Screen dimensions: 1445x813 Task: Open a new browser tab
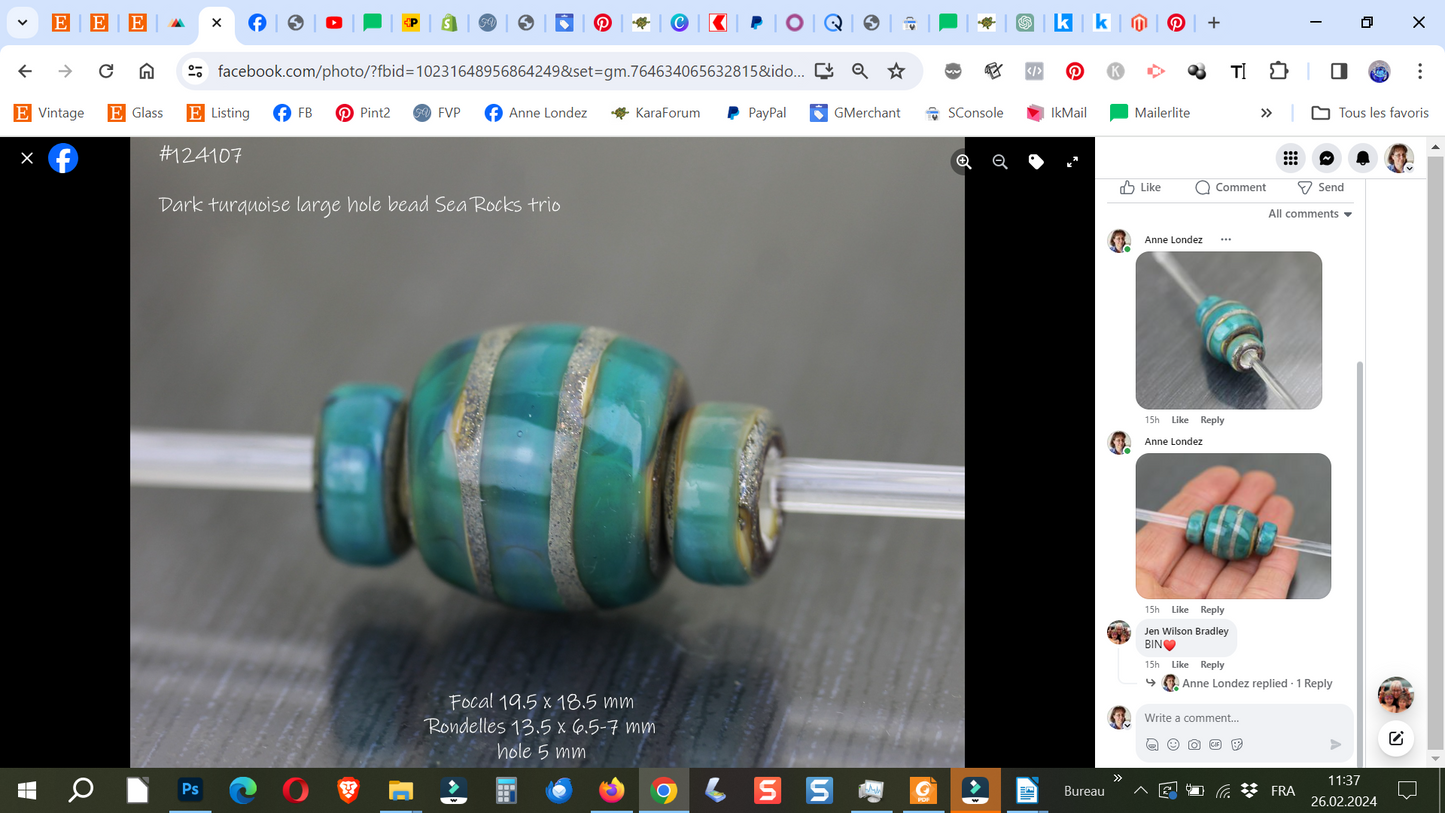pyautogui.click(x=1213, y=22)
